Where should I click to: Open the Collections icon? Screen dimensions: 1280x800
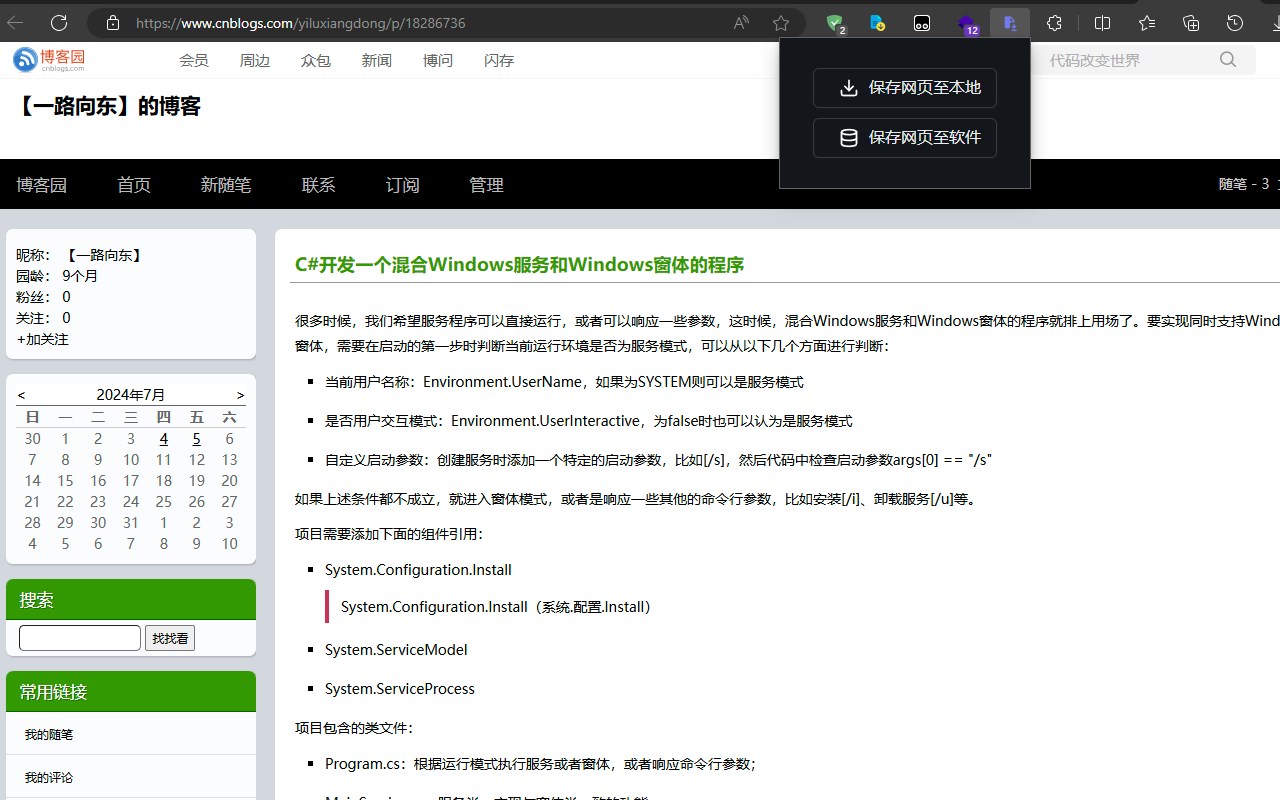click(1189, 22)
